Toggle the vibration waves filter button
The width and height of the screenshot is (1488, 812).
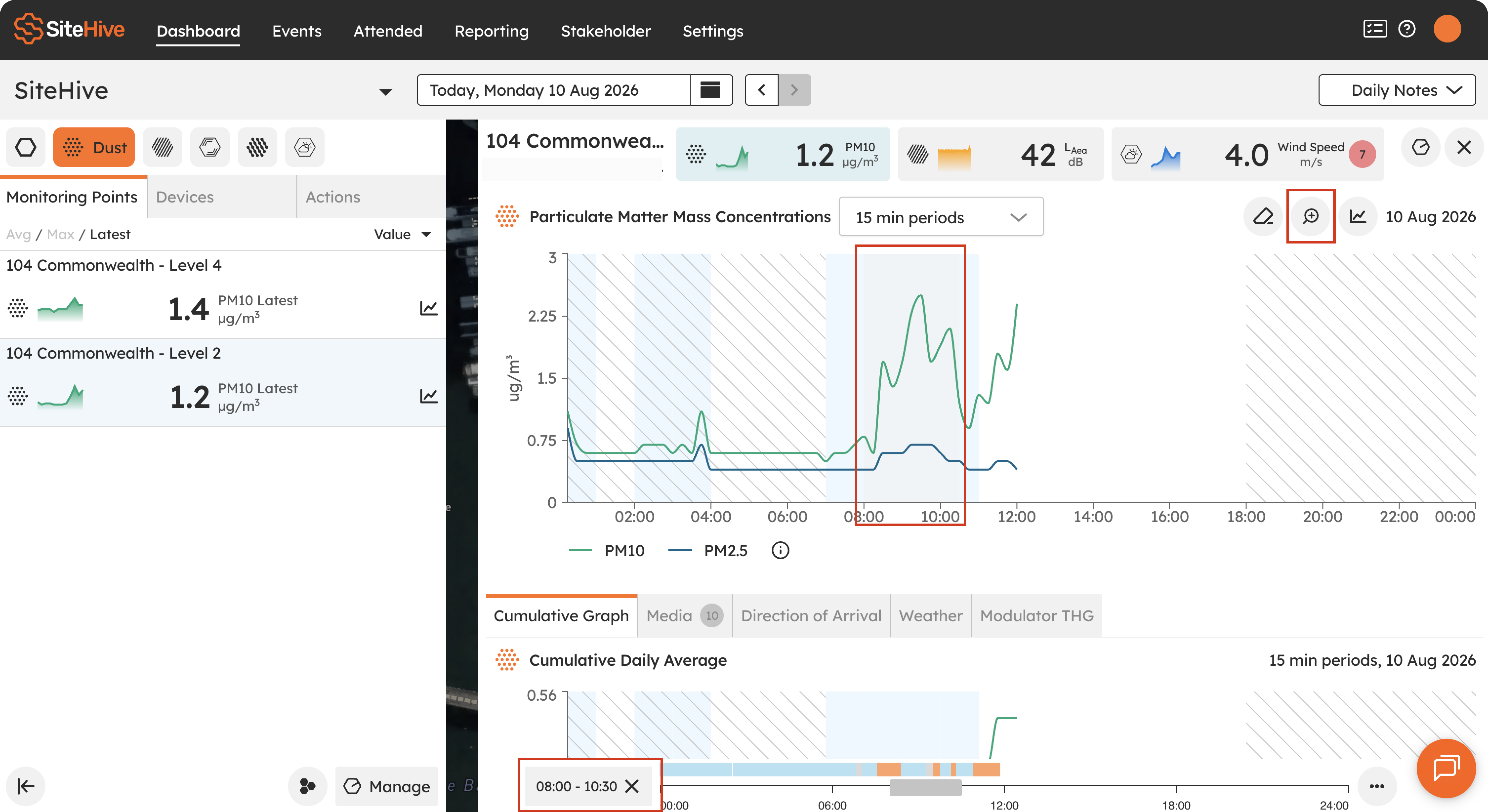point(257,147)
